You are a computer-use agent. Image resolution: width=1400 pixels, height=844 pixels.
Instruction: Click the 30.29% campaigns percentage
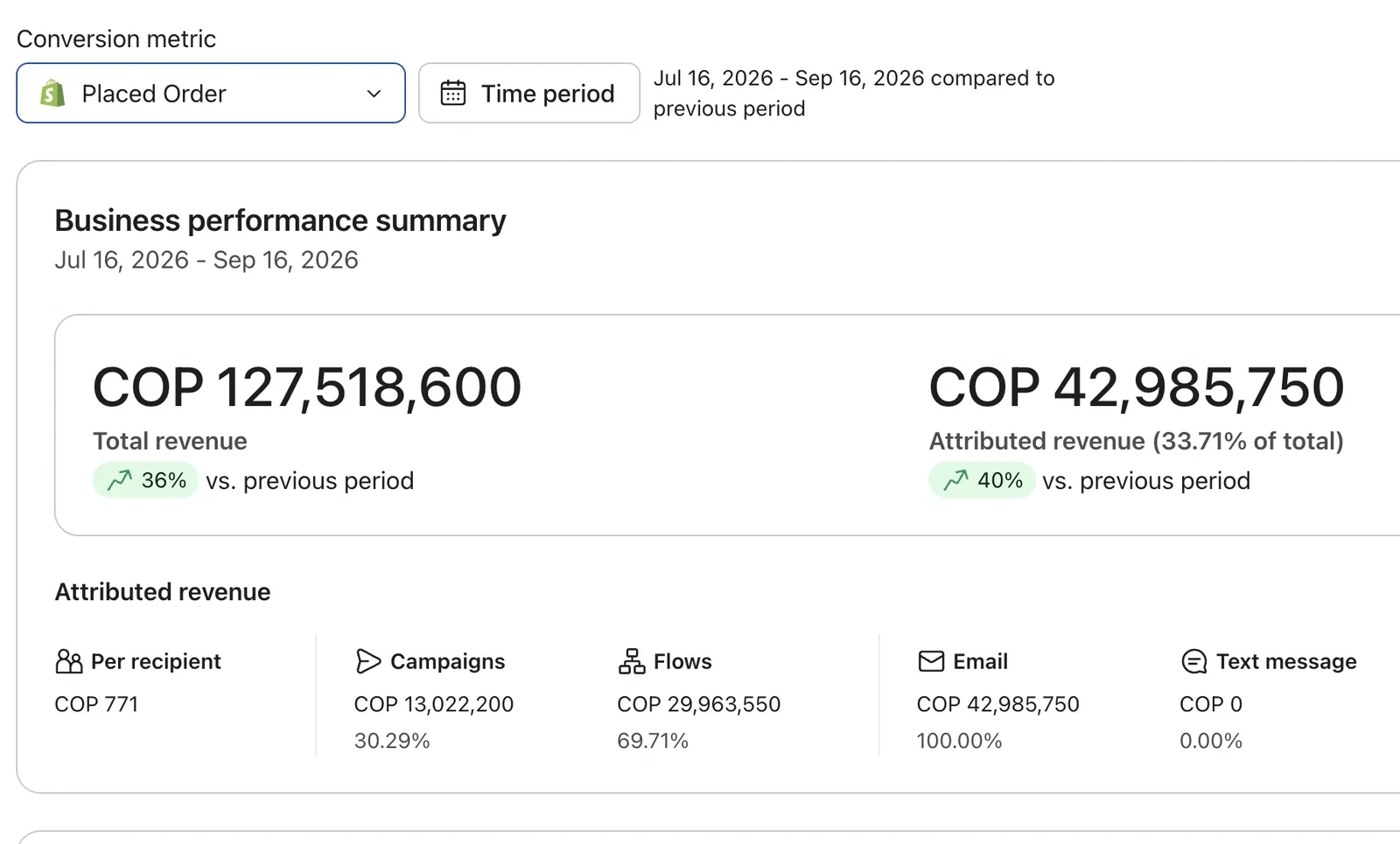(x=392, y=741)
